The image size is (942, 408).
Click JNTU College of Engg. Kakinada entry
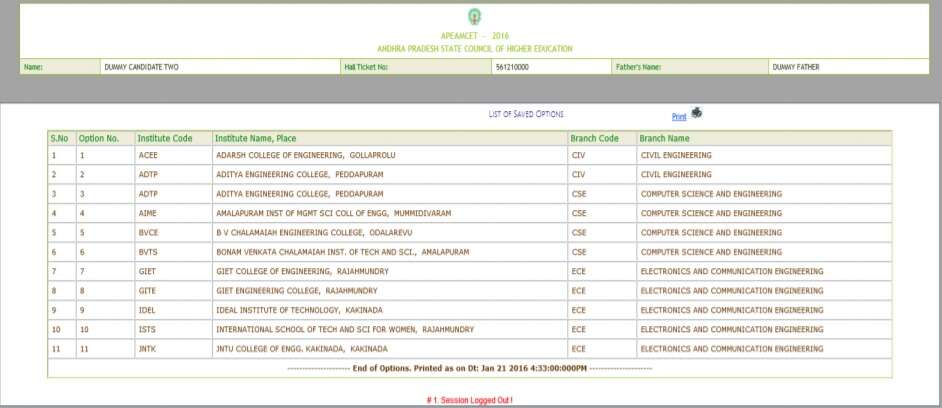tap(301, 349)
